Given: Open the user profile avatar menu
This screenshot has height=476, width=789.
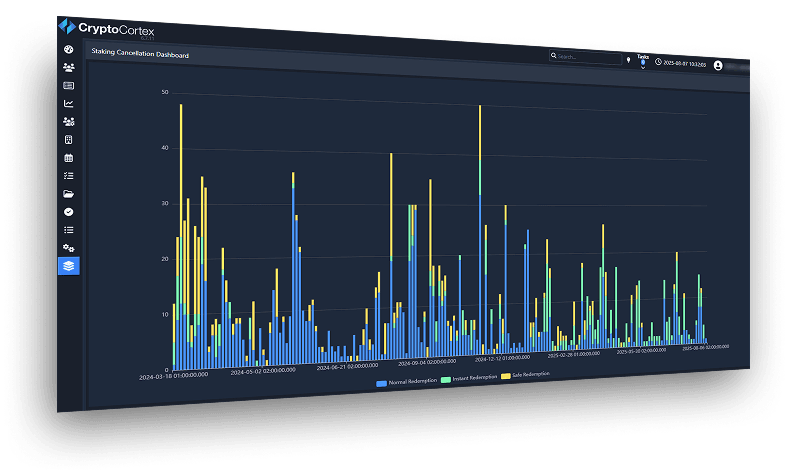Looking at the screenshot, I should 718,65.
